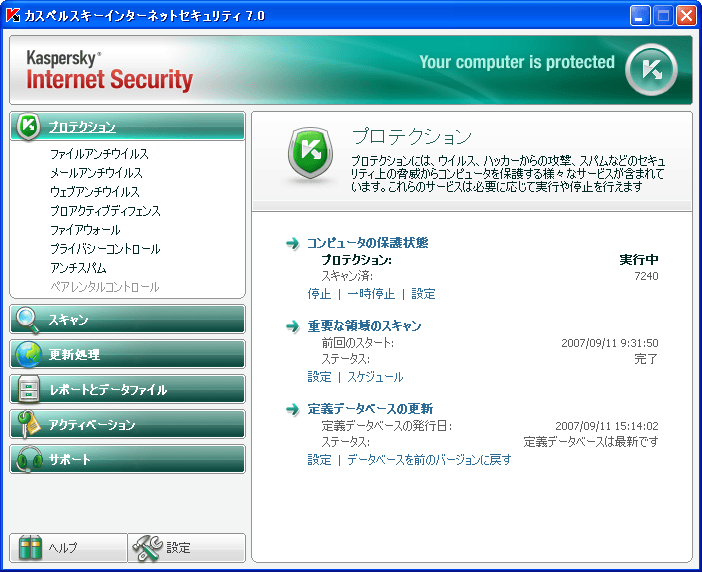This screenshot has width=702, height=572.
Task: Minimize the Kaspersky window
Action: coord(640,16)
